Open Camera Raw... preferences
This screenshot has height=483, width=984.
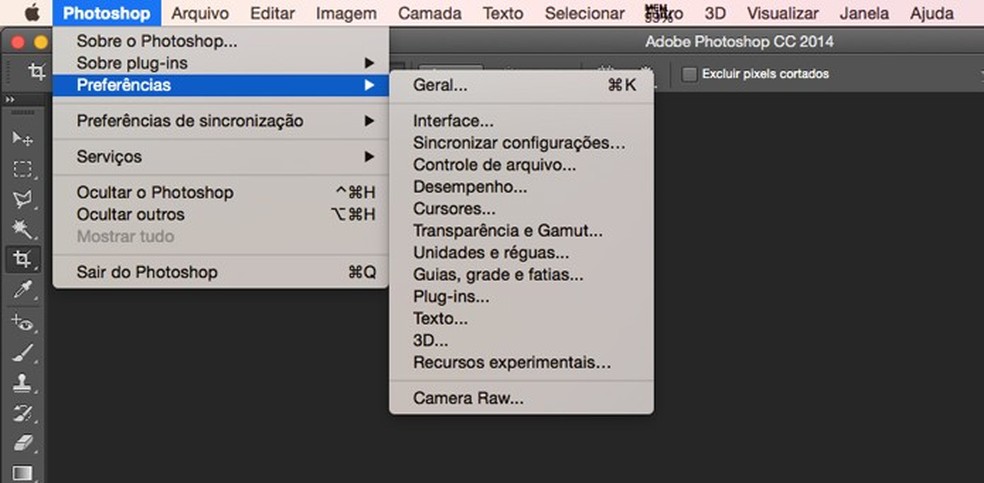[468, 398]
